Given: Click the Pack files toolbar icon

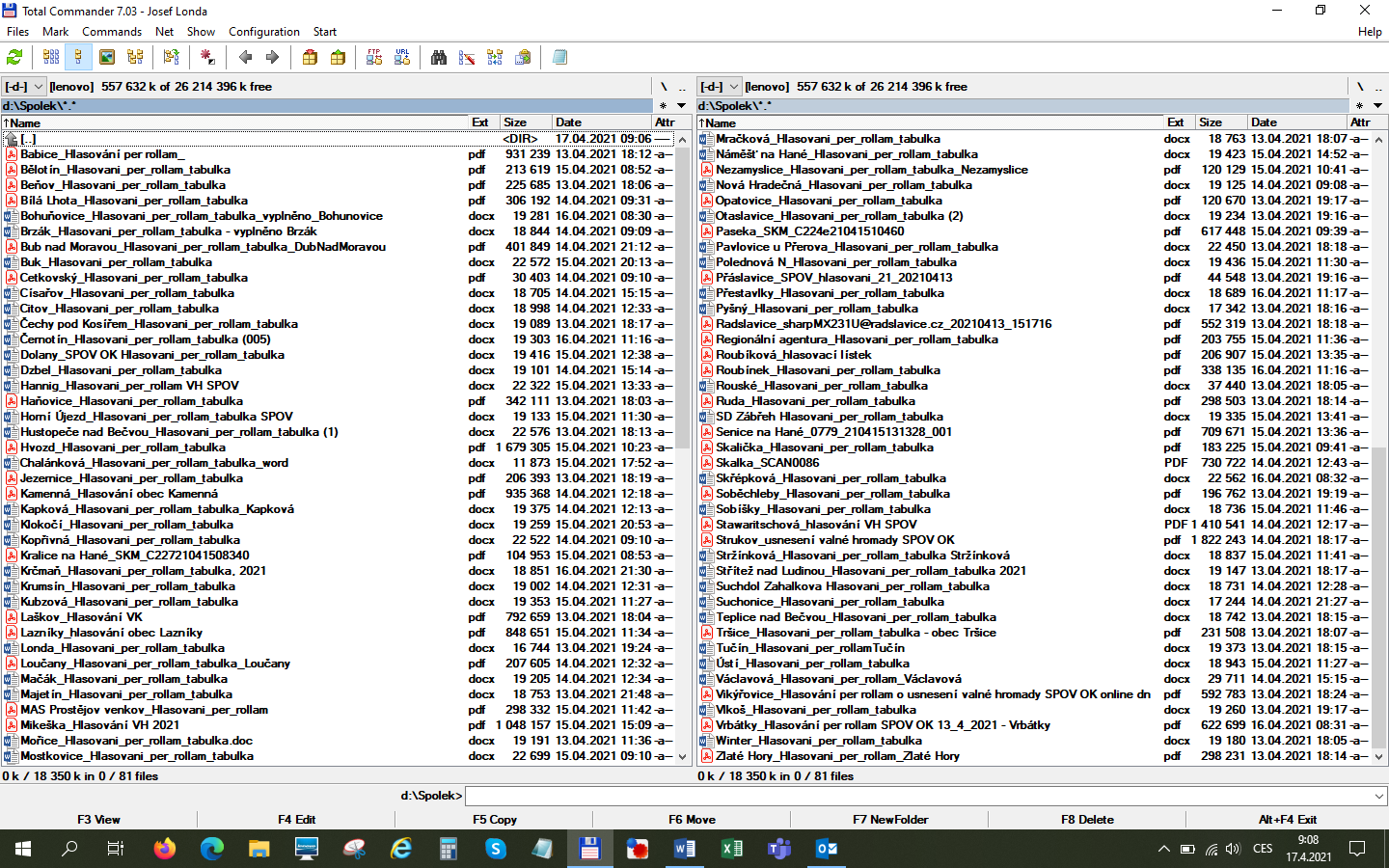Looking at the screenshot, I should 310,58.
